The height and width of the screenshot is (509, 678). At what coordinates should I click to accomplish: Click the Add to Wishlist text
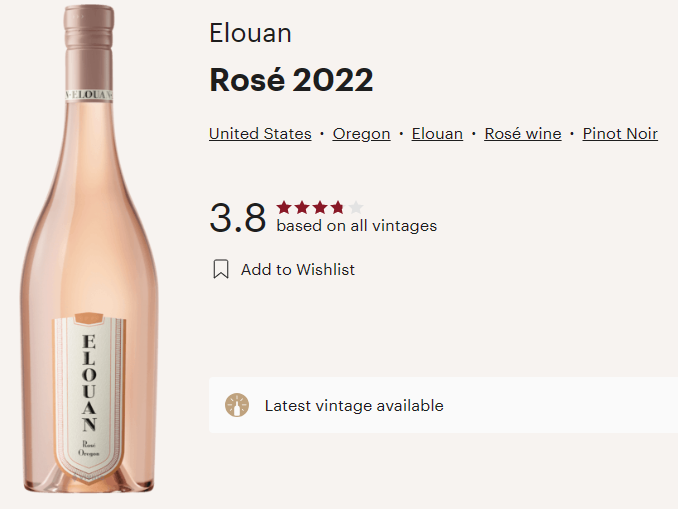[x=298, y=269]
